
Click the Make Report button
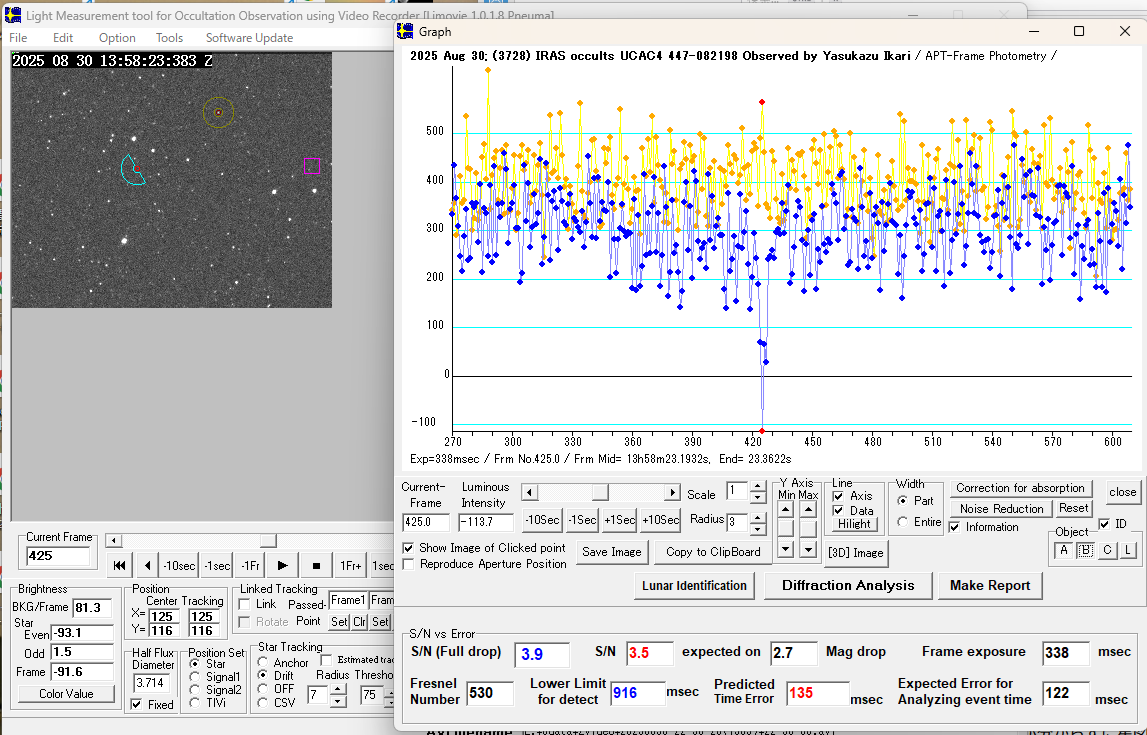point(989,585)
